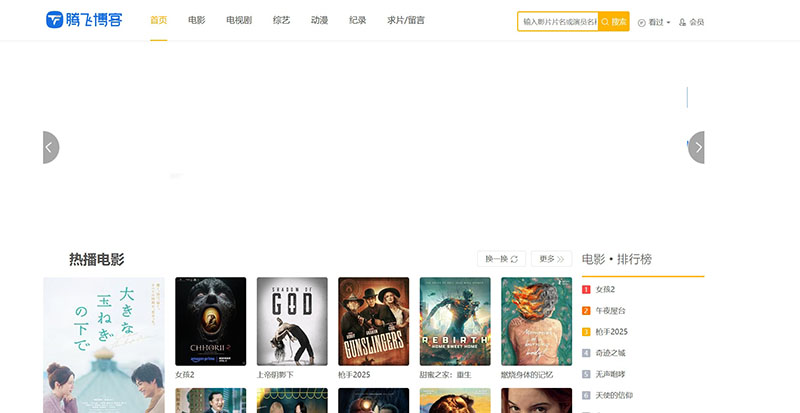The image size is (800, 413).
Task: Click 更多 to see more hot movies
Action: (552, 259)
